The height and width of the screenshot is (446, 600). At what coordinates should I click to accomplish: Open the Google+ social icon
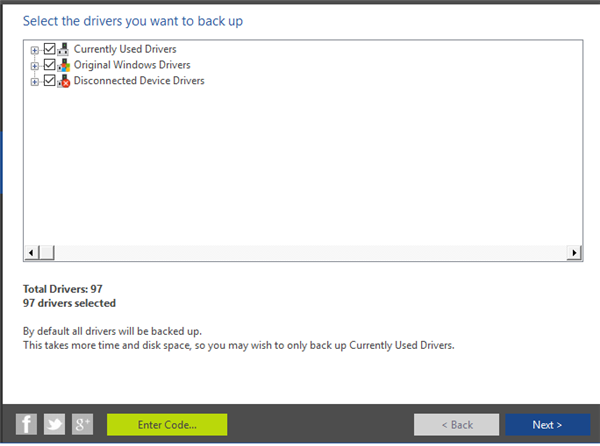pos(83,424)
